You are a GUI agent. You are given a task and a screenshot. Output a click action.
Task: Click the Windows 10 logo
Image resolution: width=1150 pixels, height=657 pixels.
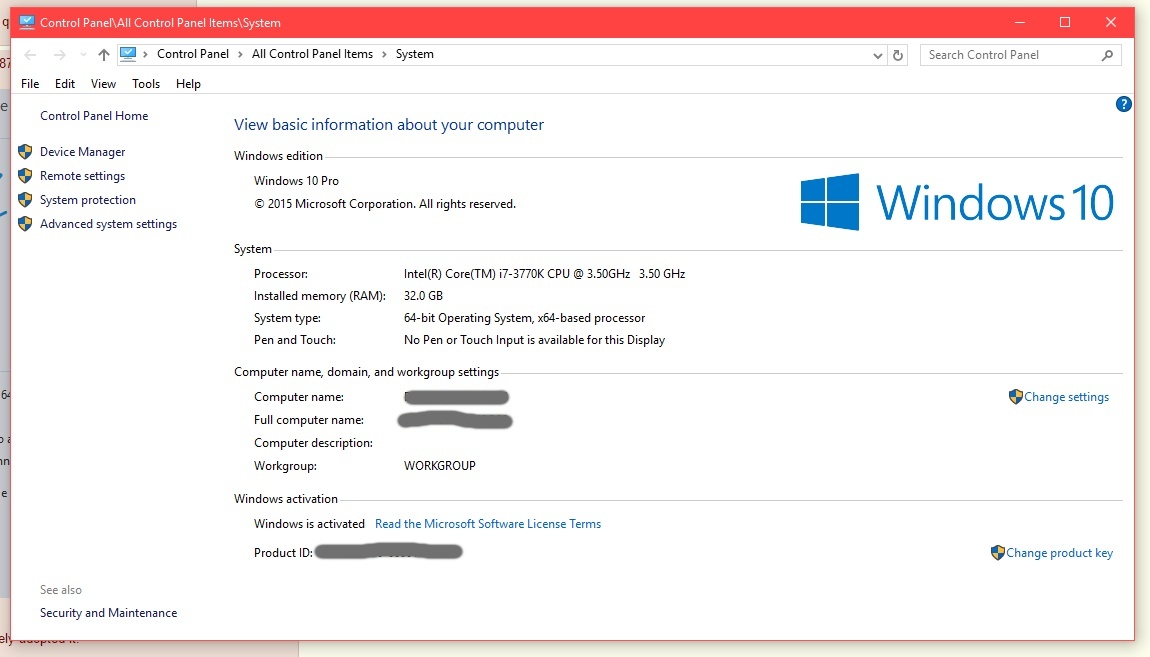click(x=957, y=202)
